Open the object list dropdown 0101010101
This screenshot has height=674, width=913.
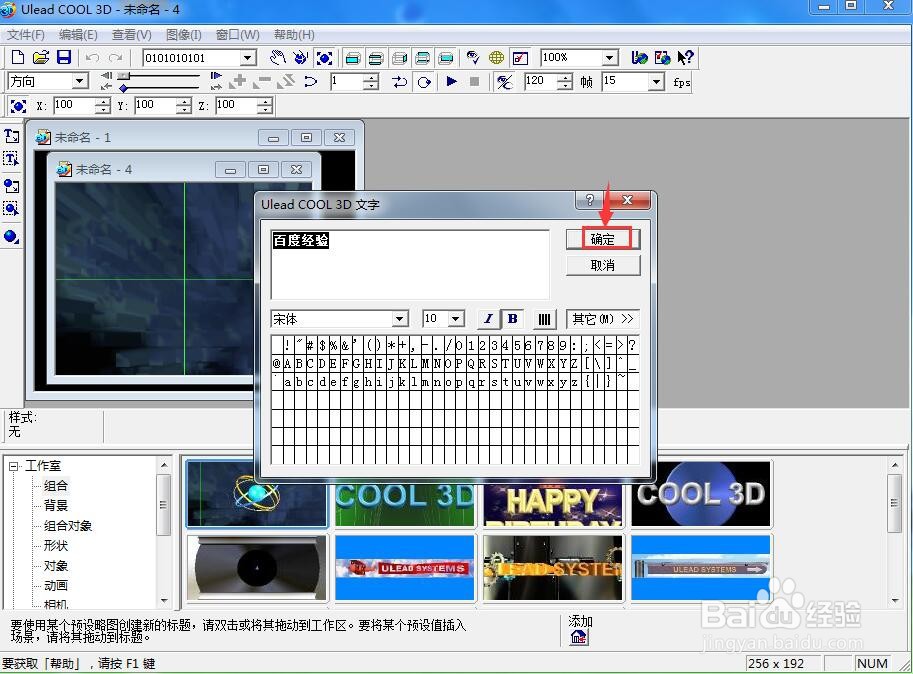249,58
